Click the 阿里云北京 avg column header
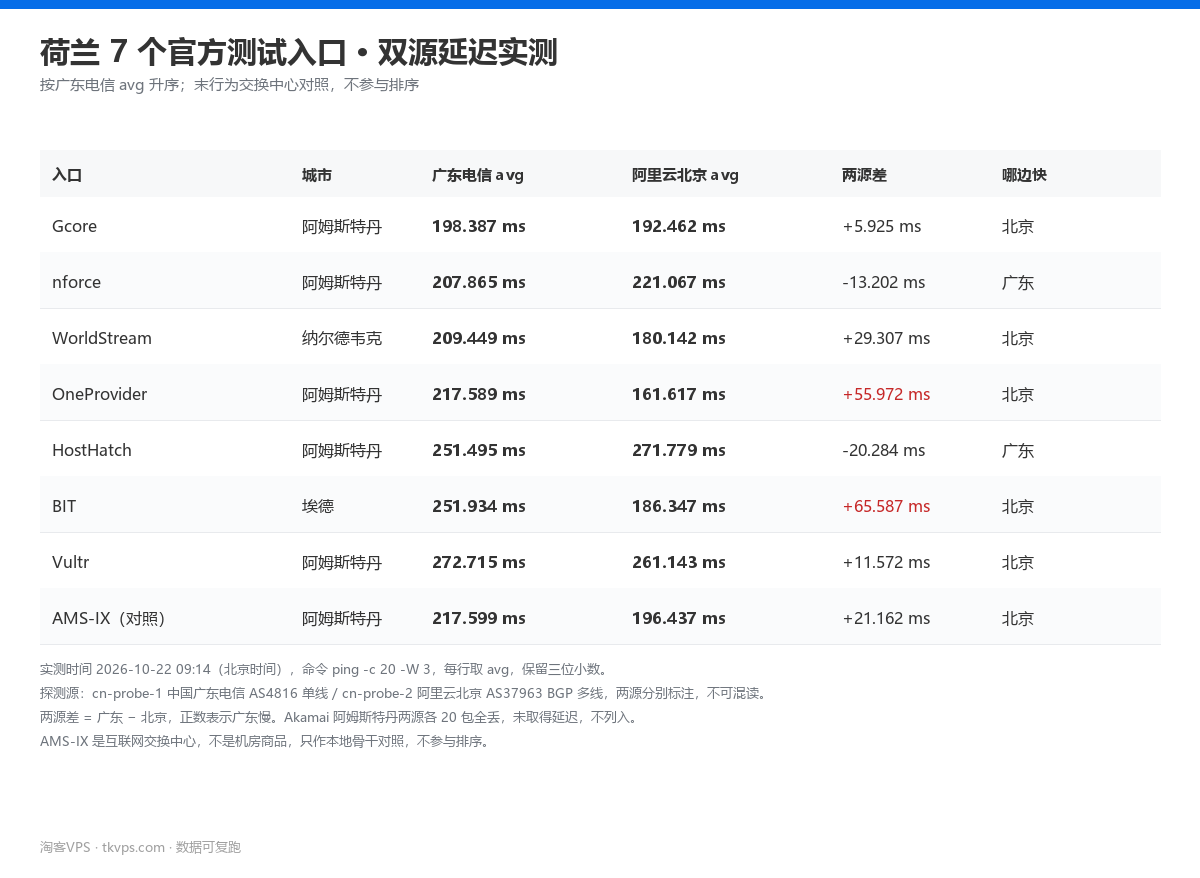This screenshot has width=1200, height=878. (x=685, y=175)
